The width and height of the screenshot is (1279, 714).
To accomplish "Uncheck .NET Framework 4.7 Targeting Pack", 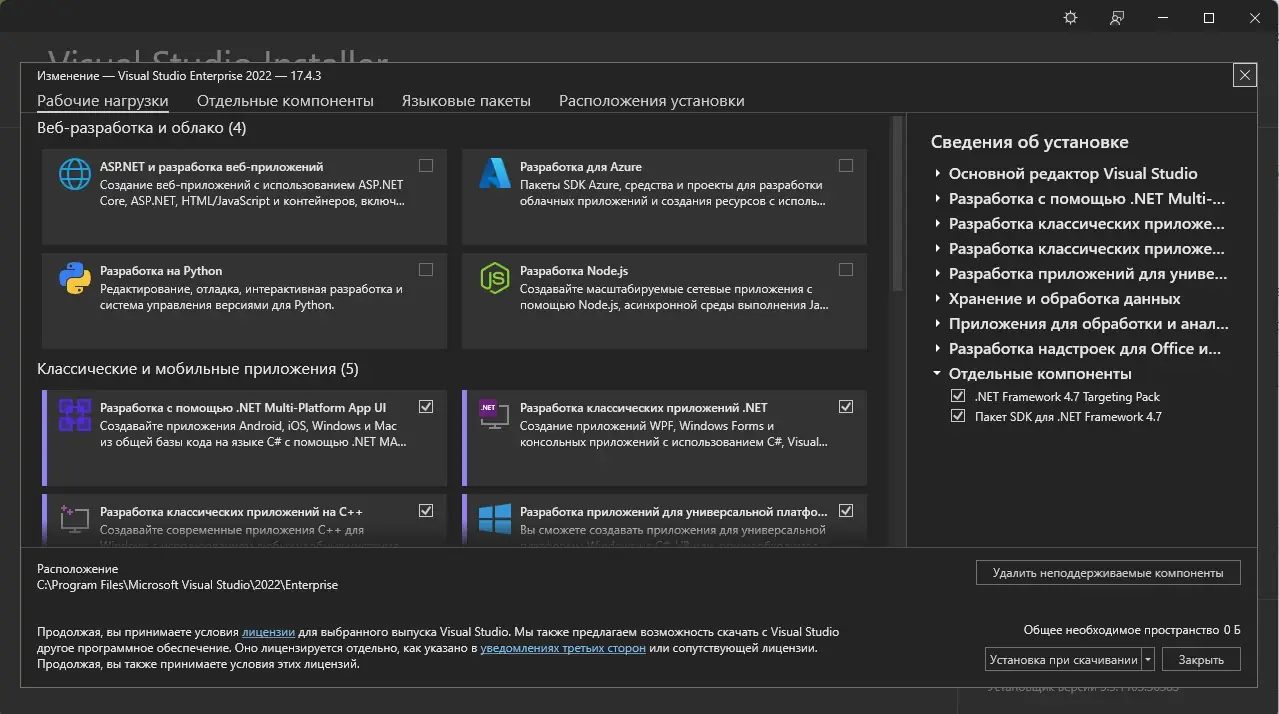I will [959, 397].
